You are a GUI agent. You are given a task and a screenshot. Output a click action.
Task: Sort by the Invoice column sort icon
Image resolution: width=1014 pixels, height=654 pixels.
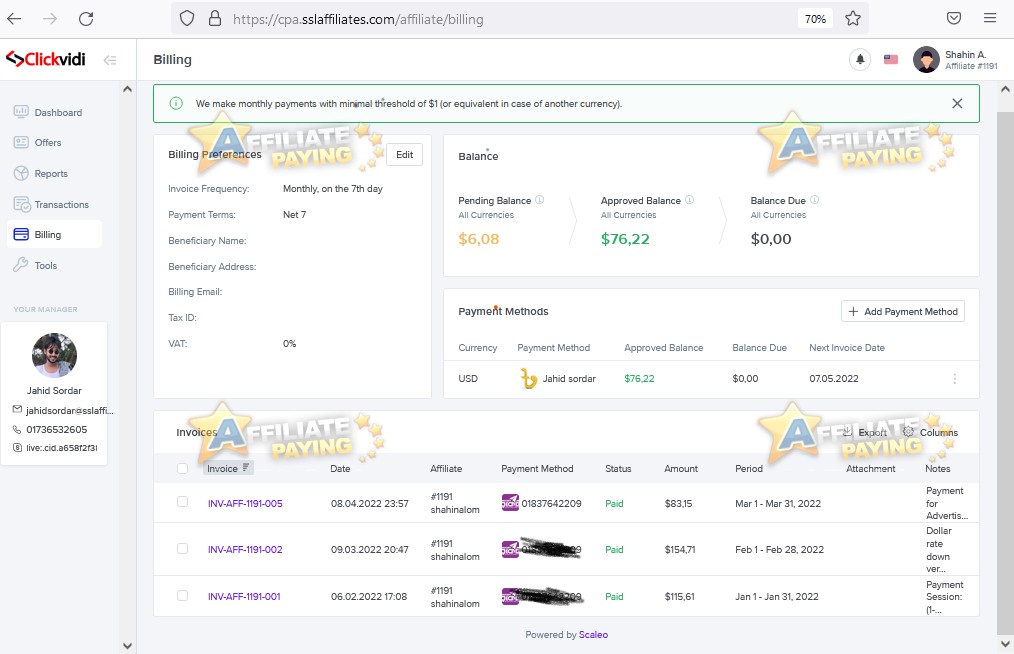tap(246, 468)
